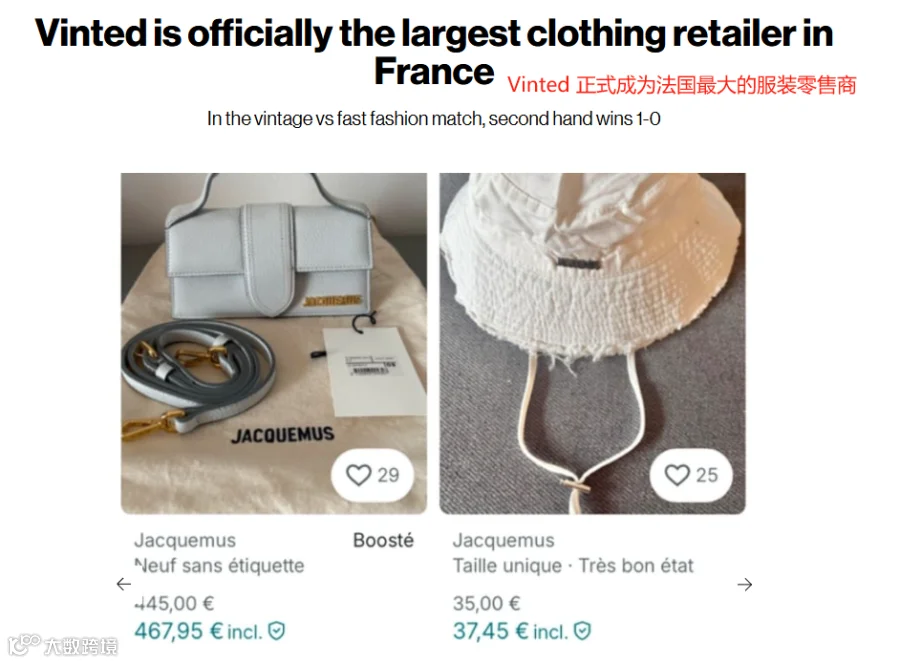
Task: Open the white bucket hat photo
Action: 592,343
